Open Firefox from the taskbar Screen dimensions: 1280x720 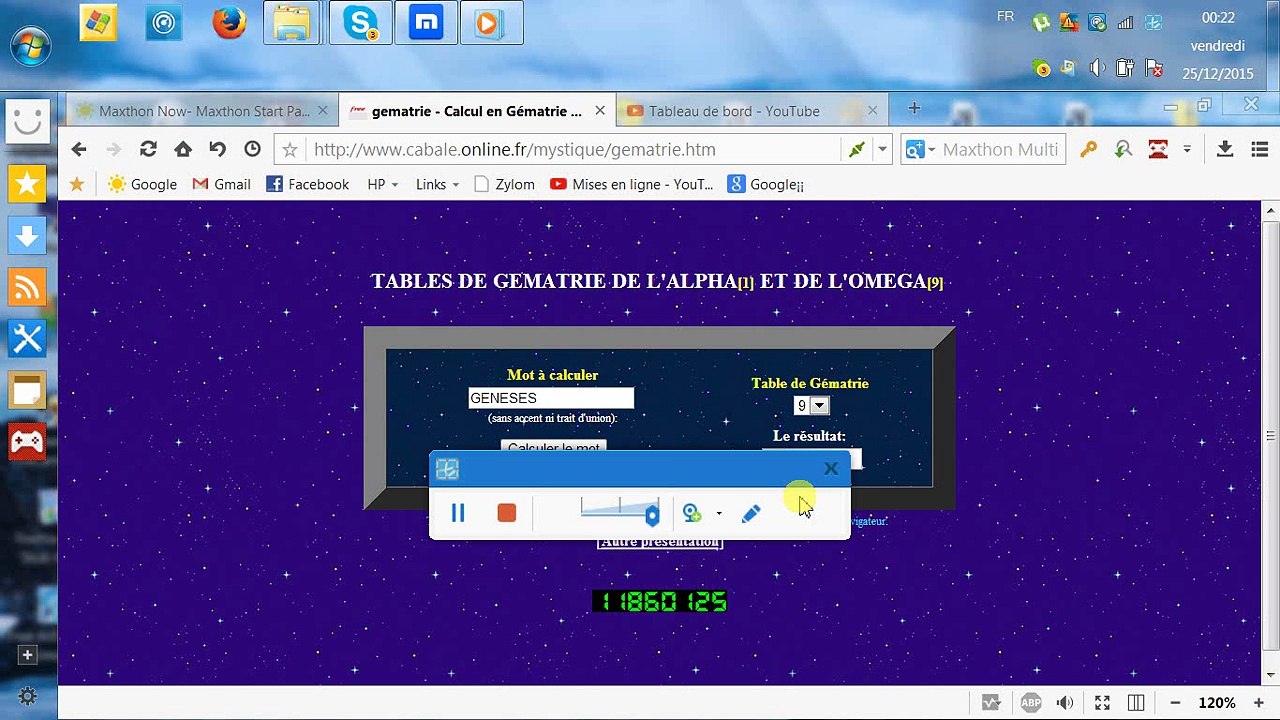tap(229, 24)
